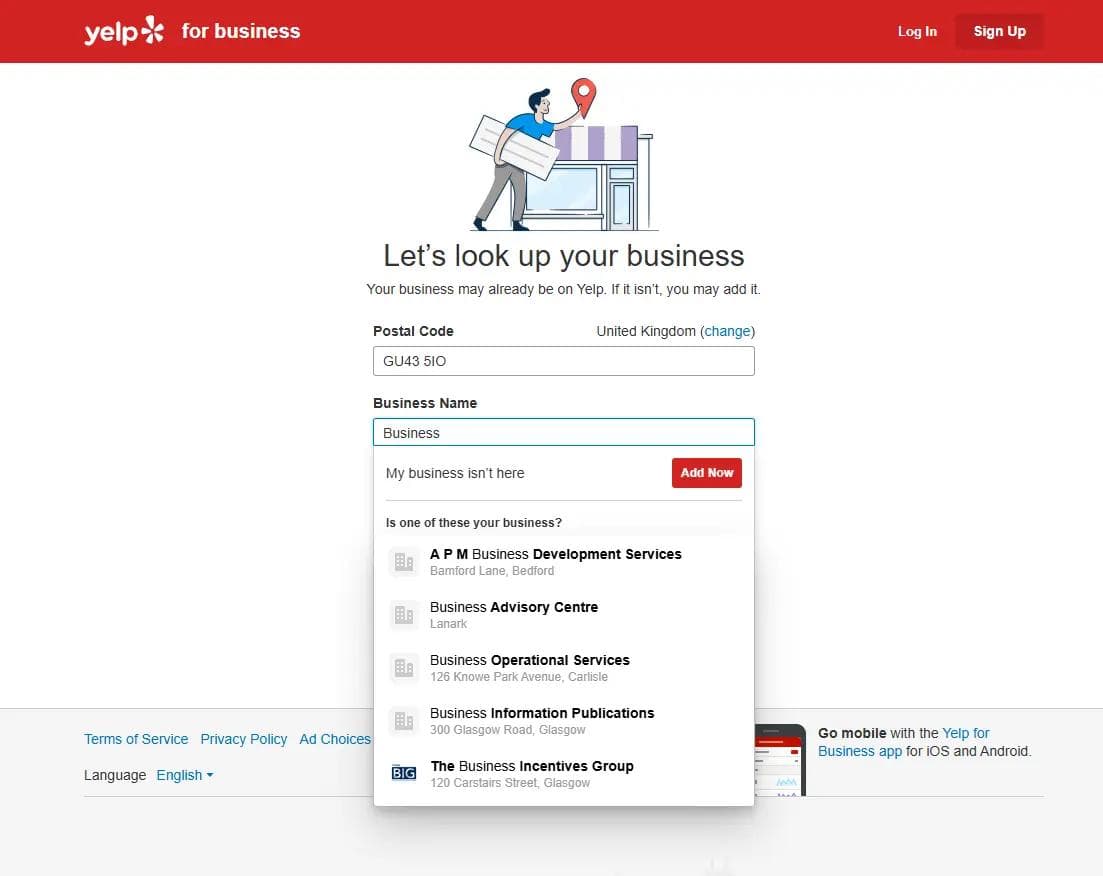
Task: Open Ad Choices link
Action: click(335, 739)
